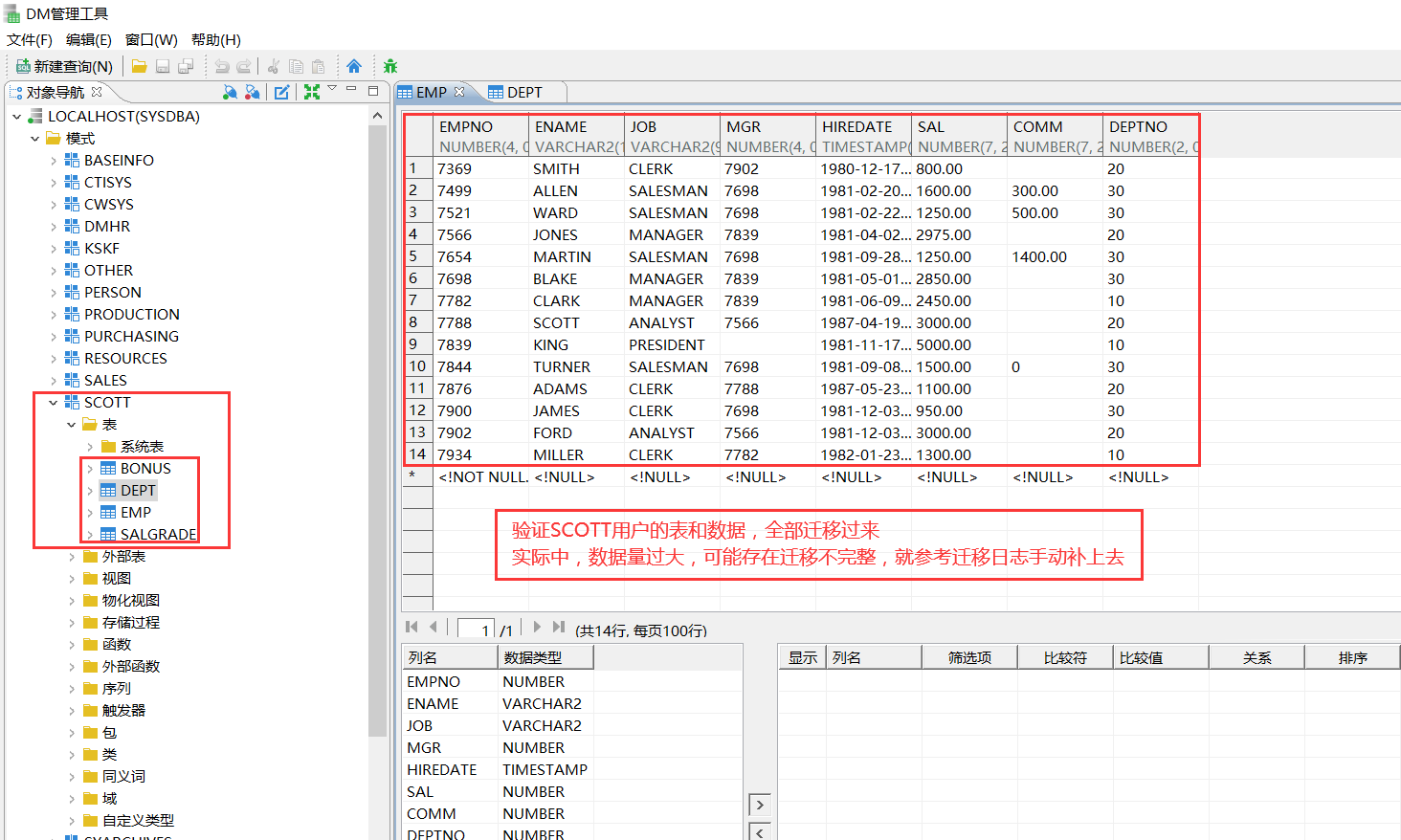Screen dimensions: 1401x840
Task: Click the green collapse-all arrows icon
Action: click(x=312, y=92)
